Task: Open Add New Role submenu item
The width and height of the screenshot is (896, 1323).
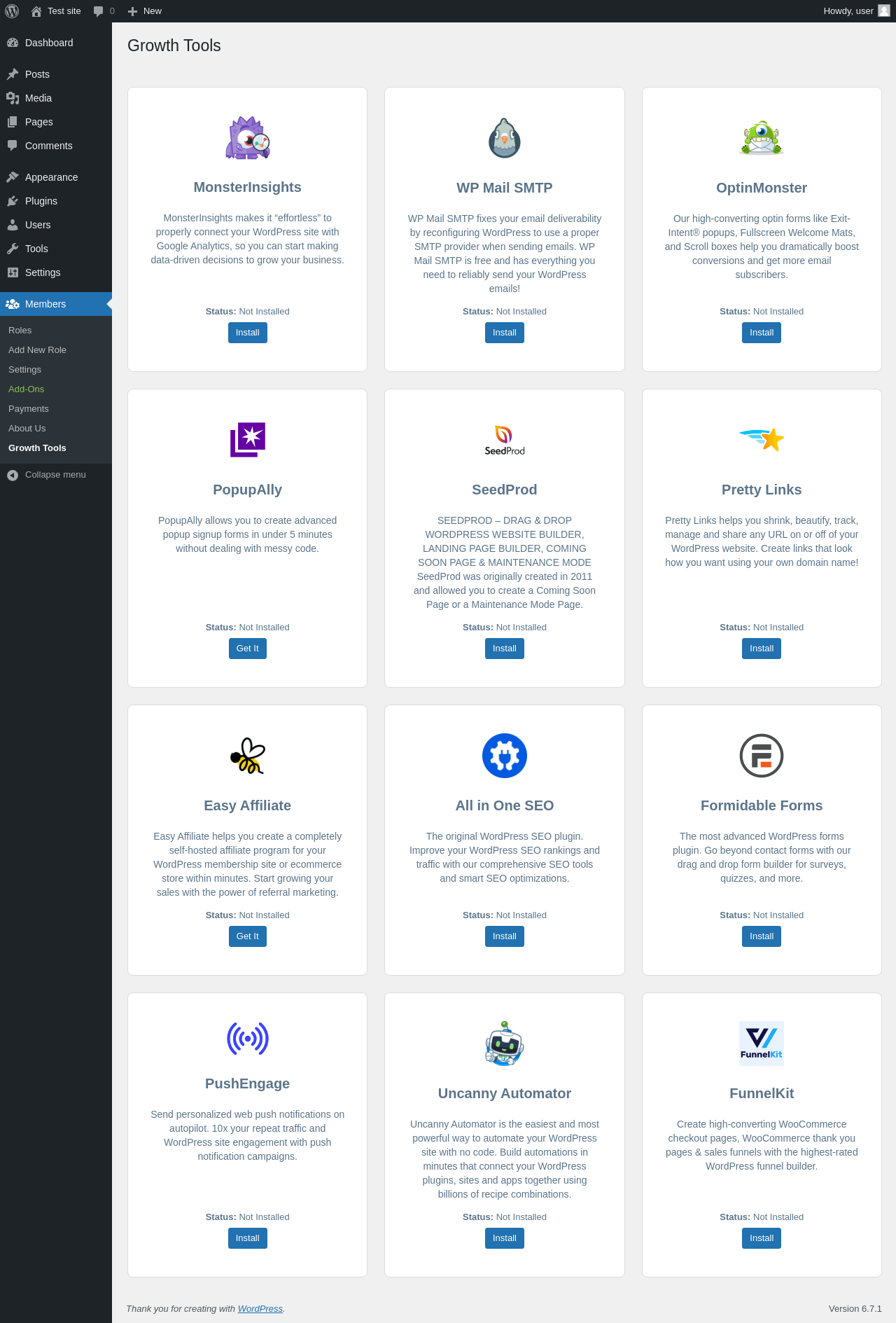Action: 56,350
